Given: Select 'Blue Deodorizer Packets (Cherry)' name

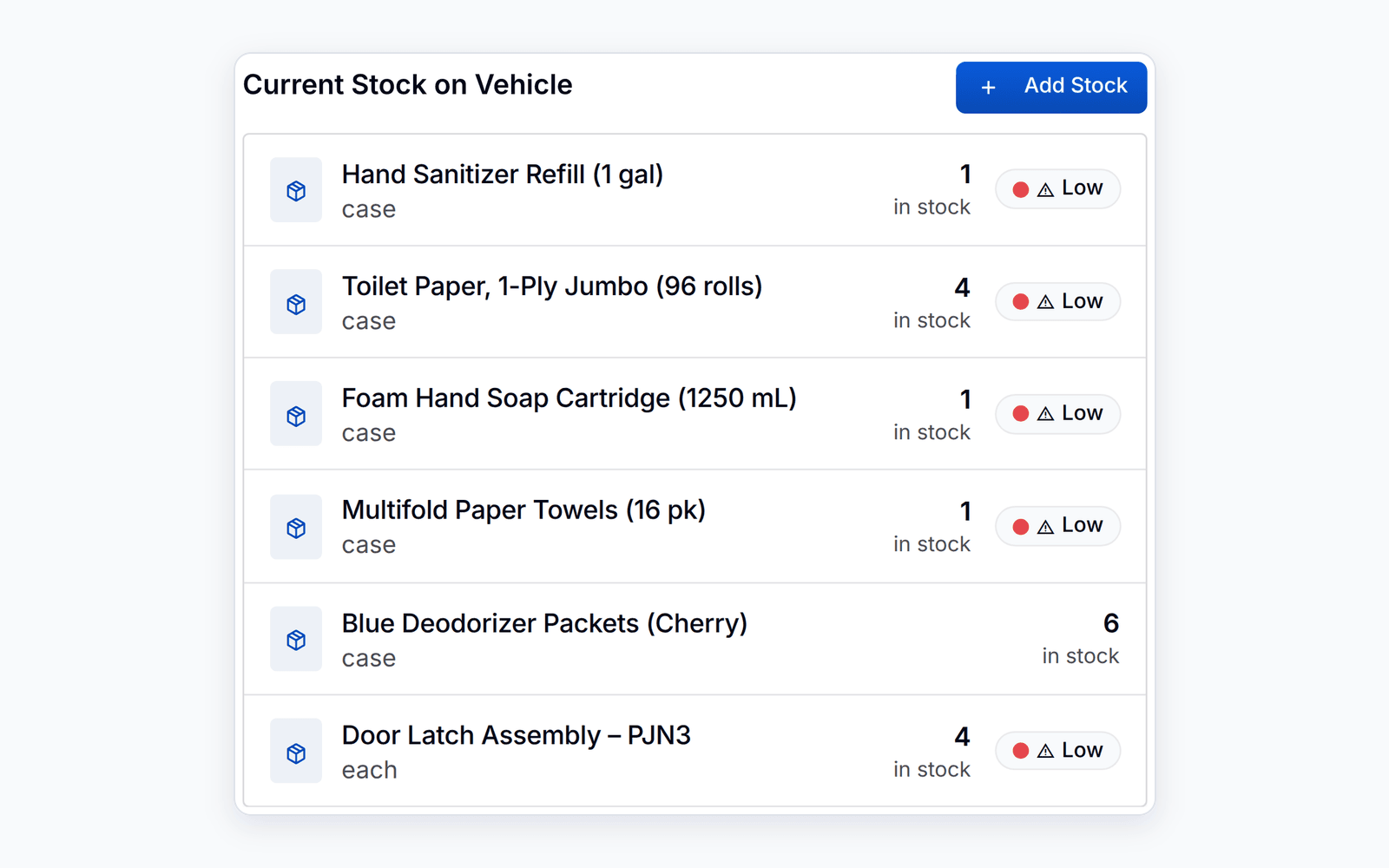Looking at the screenshot, I should coord(544,623).
